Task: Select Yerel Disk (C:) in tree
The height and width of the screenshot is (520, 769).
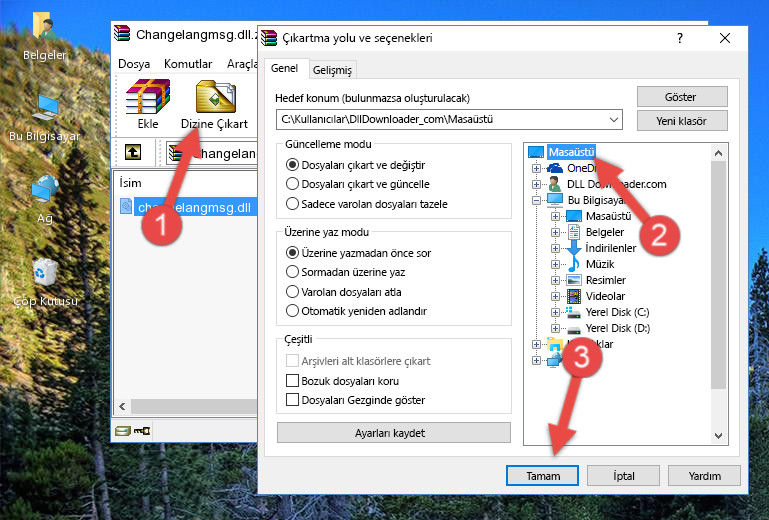Action: tap(617, 312)
